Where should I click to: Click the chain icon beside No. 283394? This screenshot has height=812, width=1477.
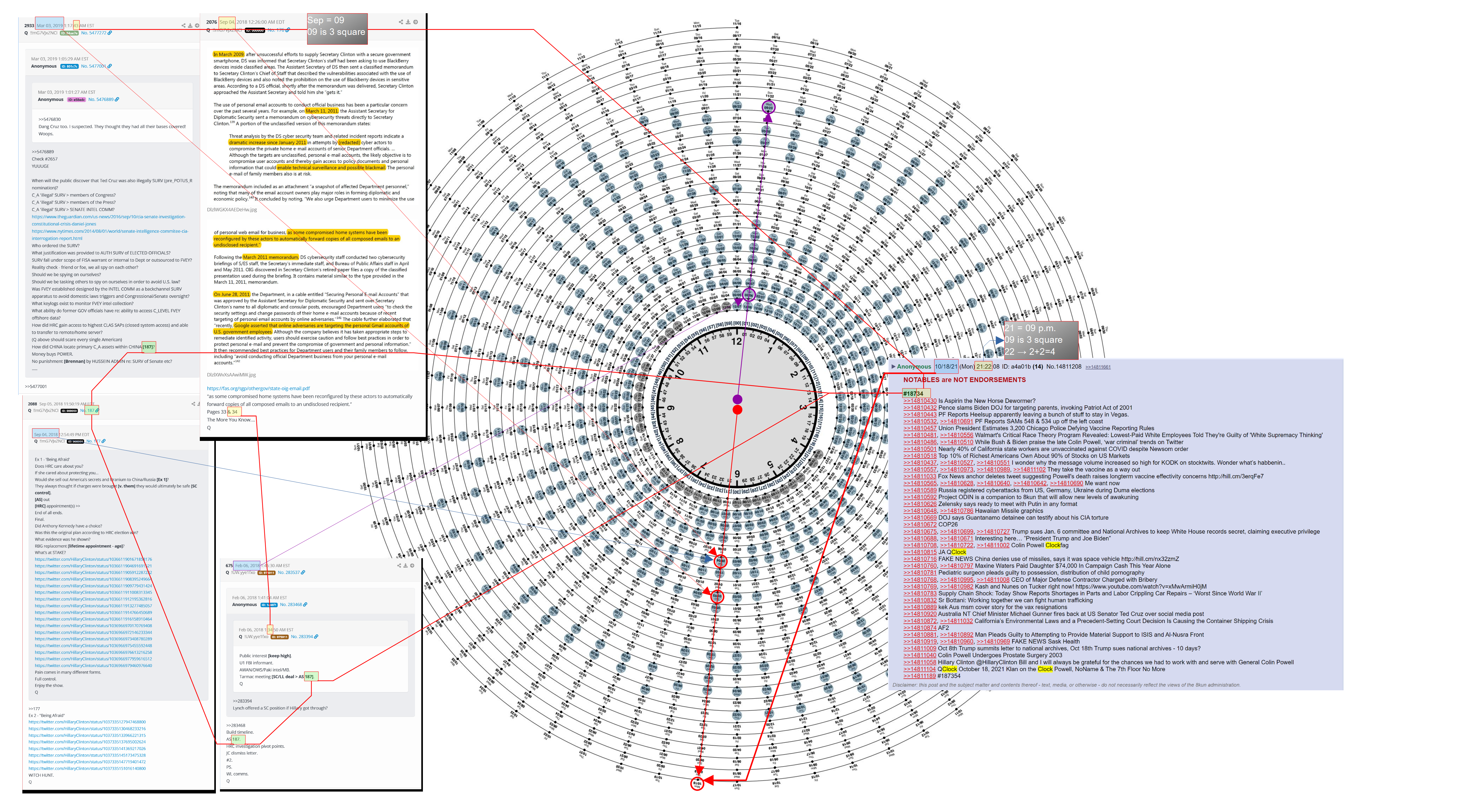(317, 636)
